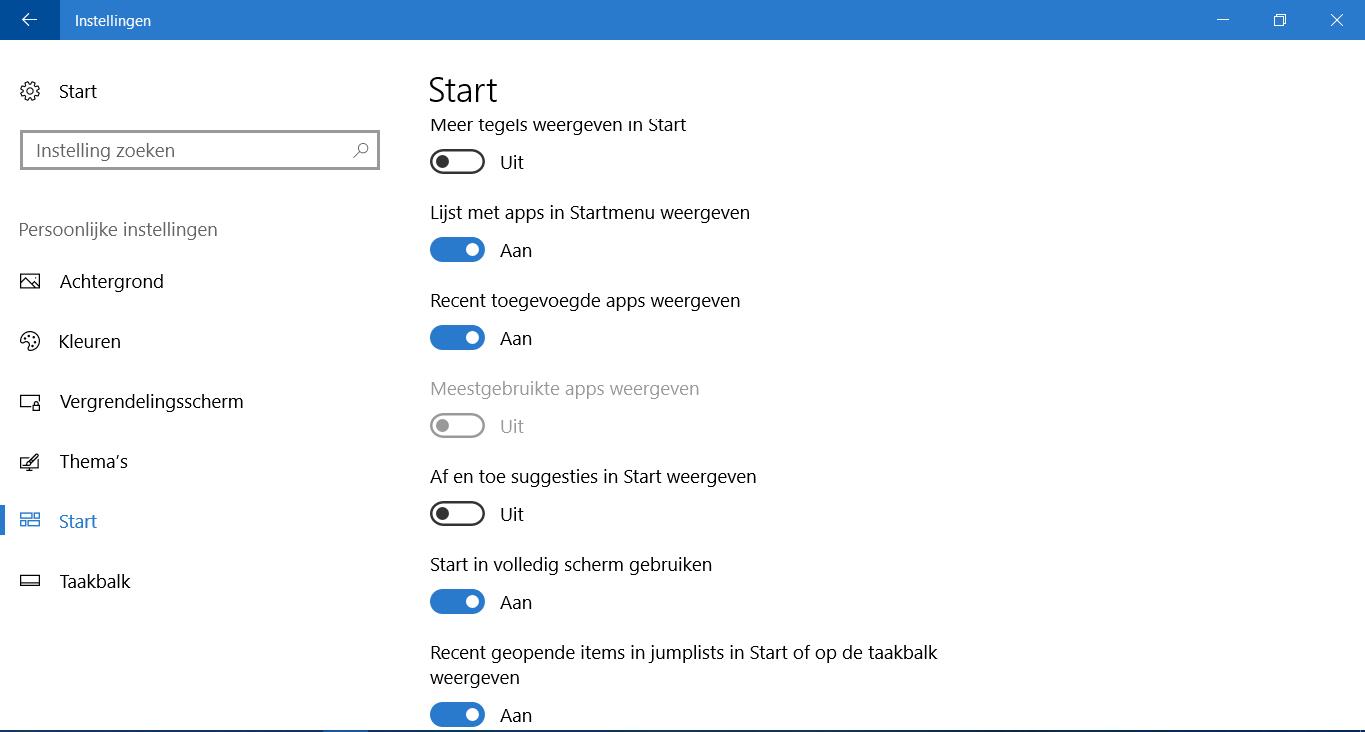This screenshot has width=1365, height=732.
Task: Go to Kleuren settings page
Action: [90, 341]
